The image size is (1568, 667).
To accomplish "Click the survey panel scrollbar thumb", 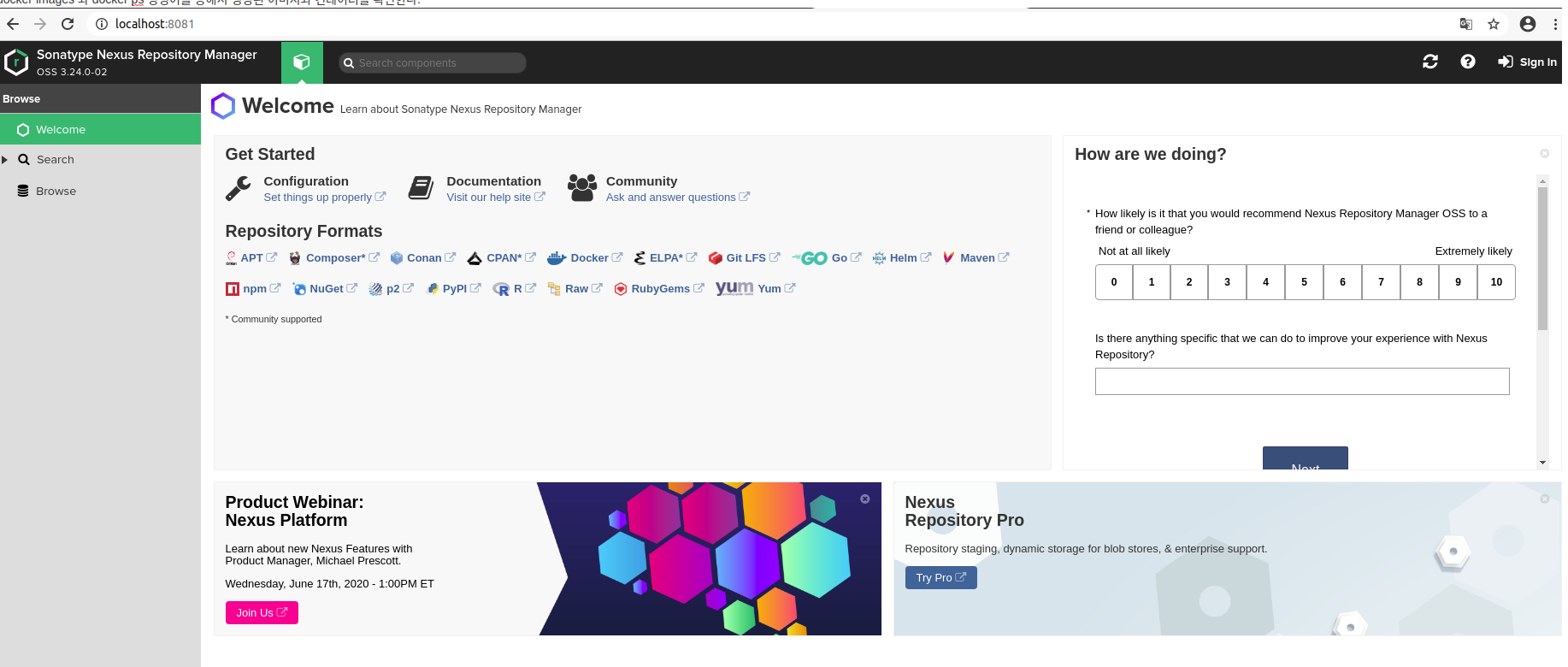I will 1543,258.
